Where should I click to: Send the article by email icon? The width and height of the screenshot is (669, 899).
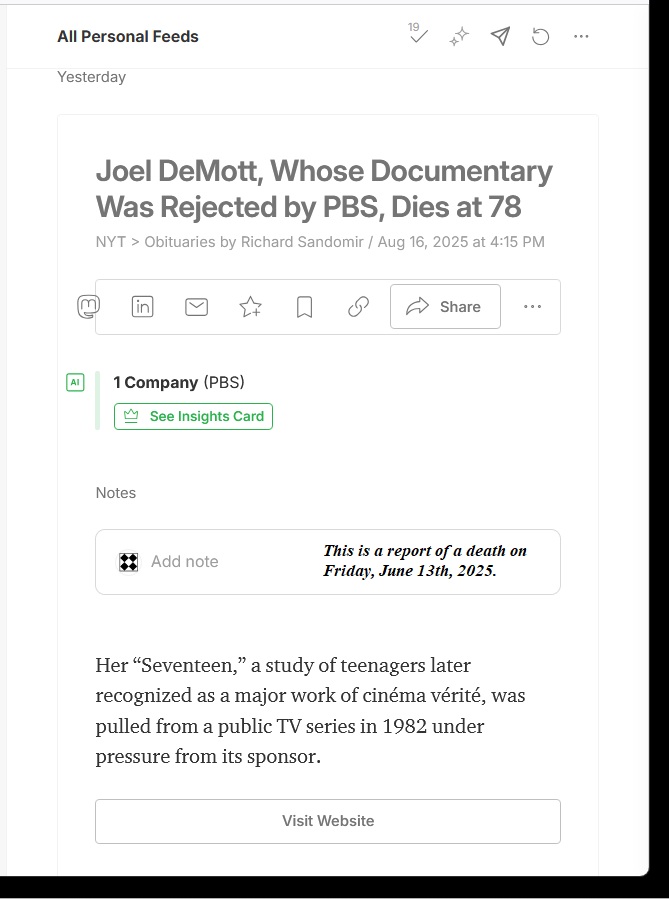click(197, 307)
